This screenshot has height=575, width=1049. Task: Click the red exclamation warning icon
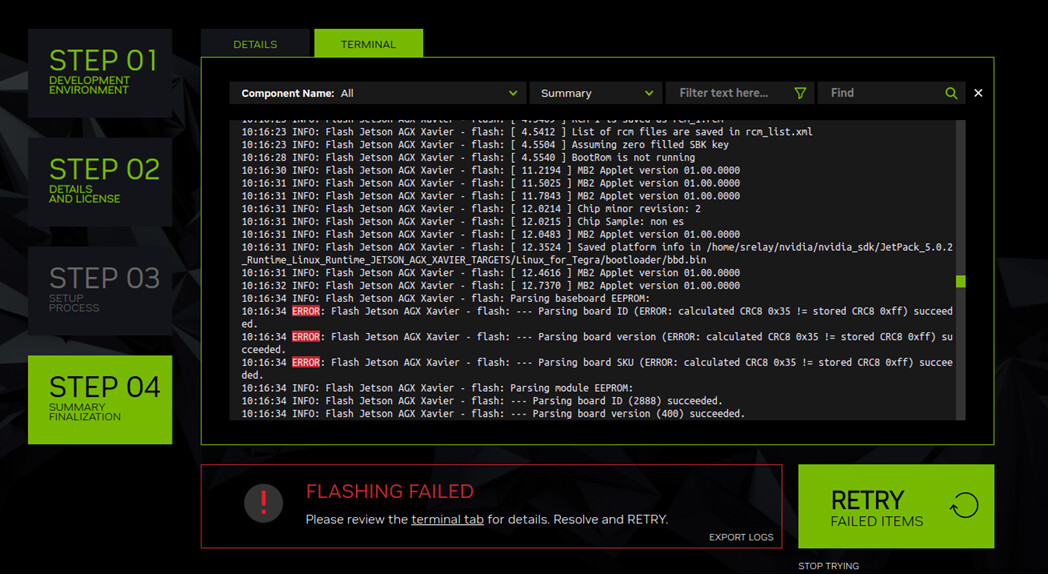point(264,503)
